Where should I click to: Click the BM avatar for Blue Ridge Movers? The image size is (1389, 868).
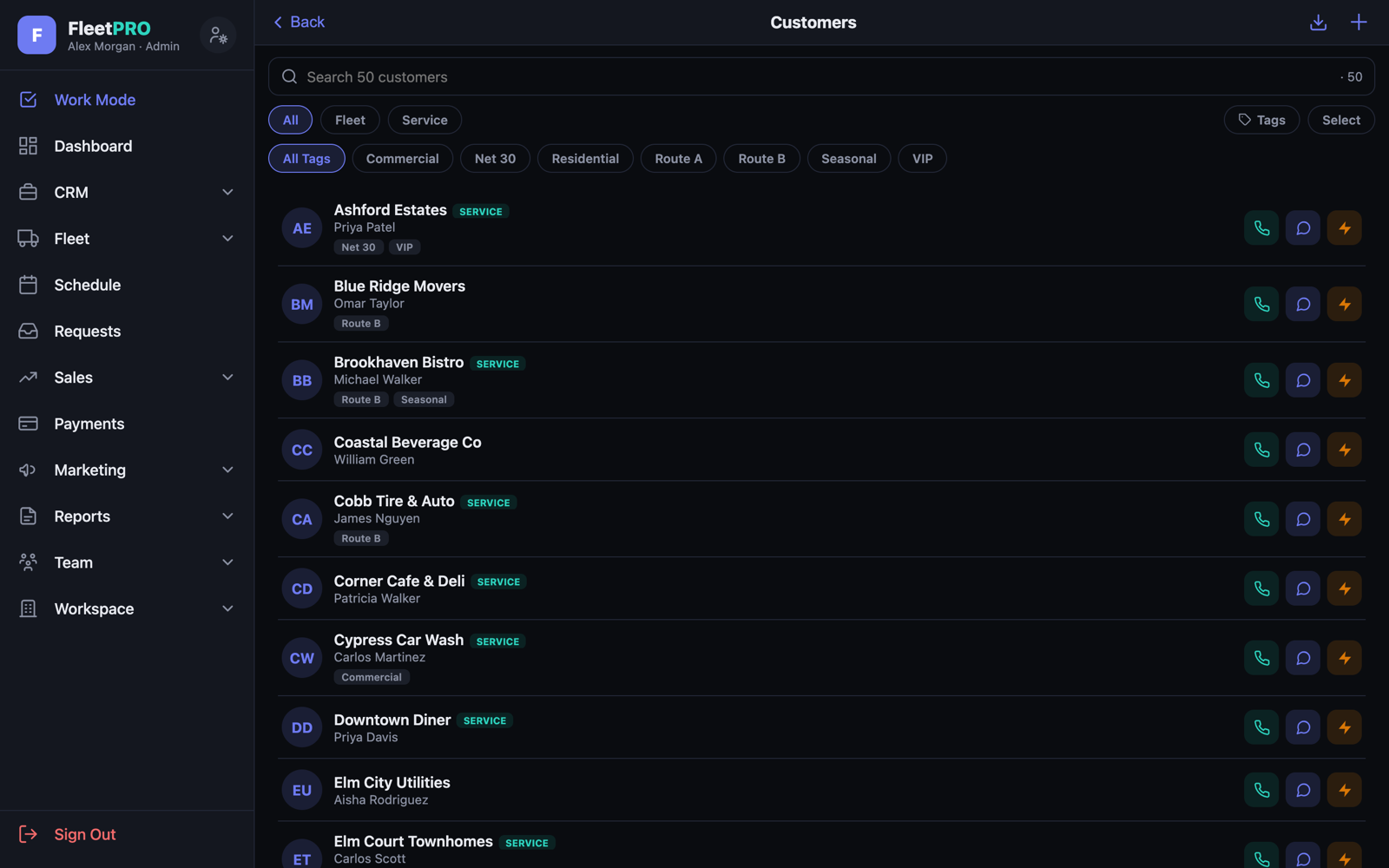(302, 305)
